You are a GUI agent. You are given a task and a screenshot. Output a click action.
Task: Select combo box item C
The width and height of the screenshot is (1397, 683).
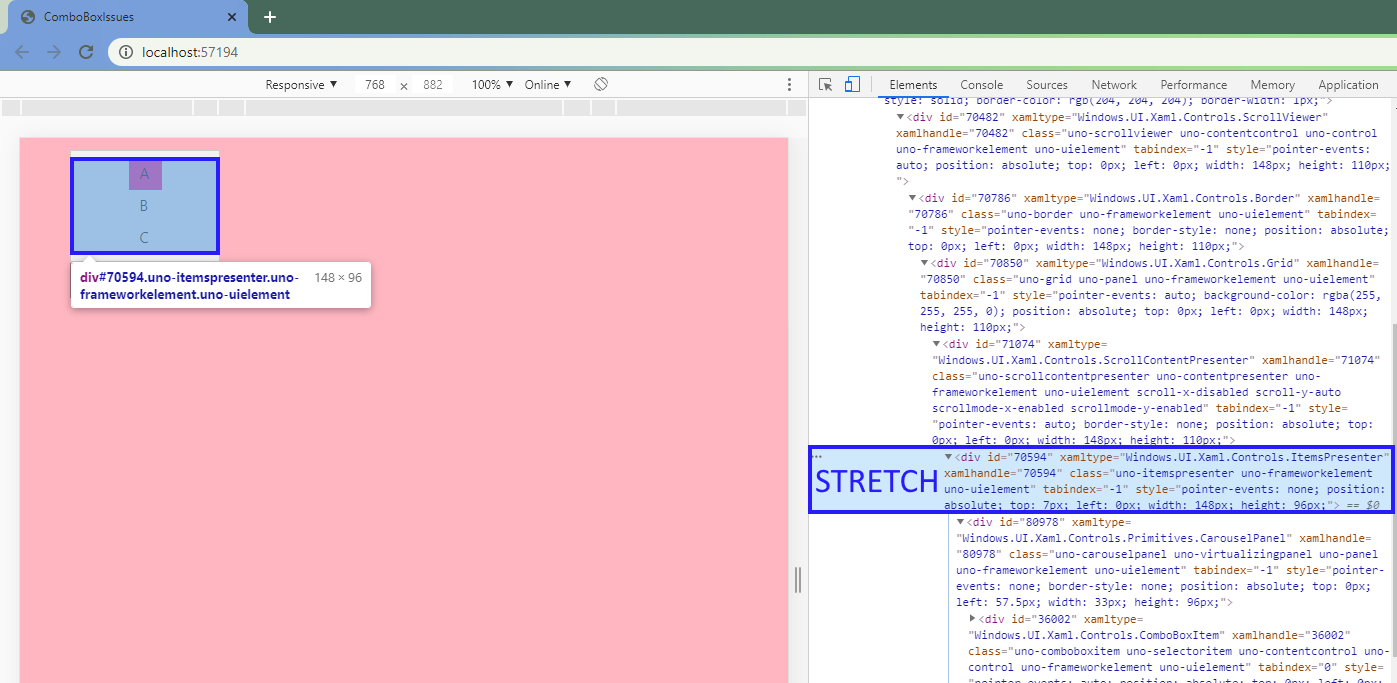[x=144, y=238]
